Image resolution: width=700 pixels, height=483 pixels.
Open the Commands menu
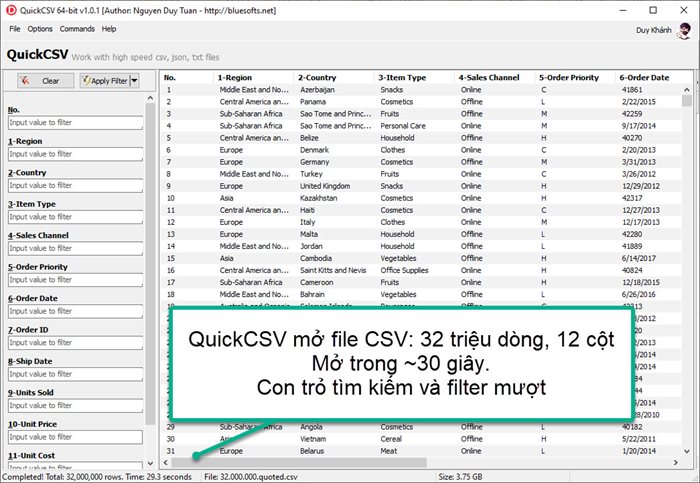tap(77, 29)
